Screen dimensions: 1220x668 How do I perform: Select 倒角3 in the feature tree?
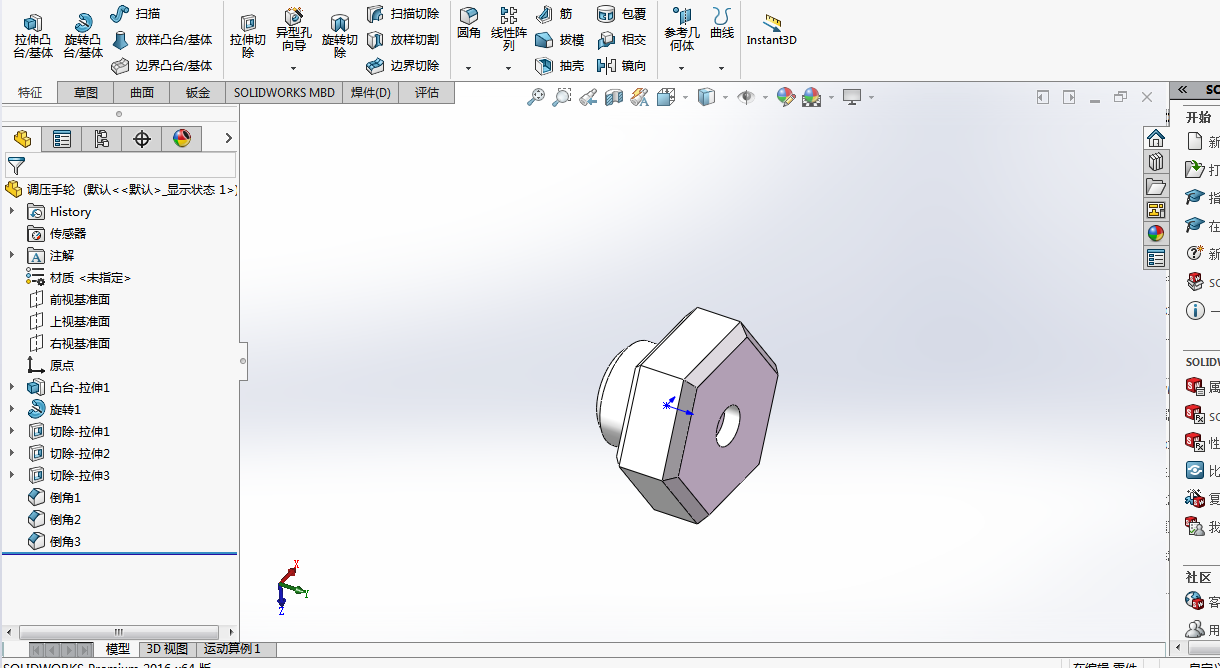55,541
